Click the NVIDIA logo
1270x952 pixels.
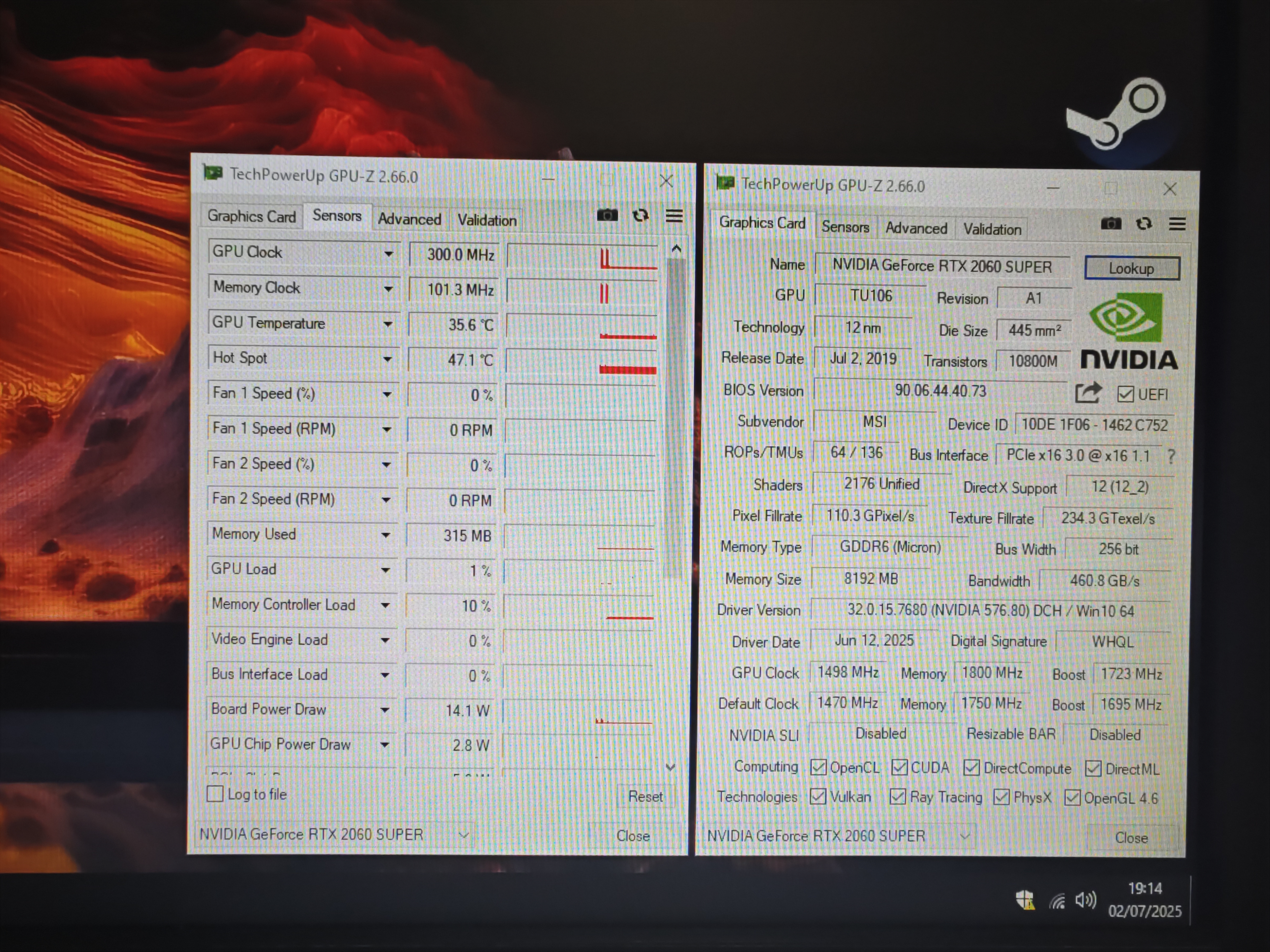1129,332
